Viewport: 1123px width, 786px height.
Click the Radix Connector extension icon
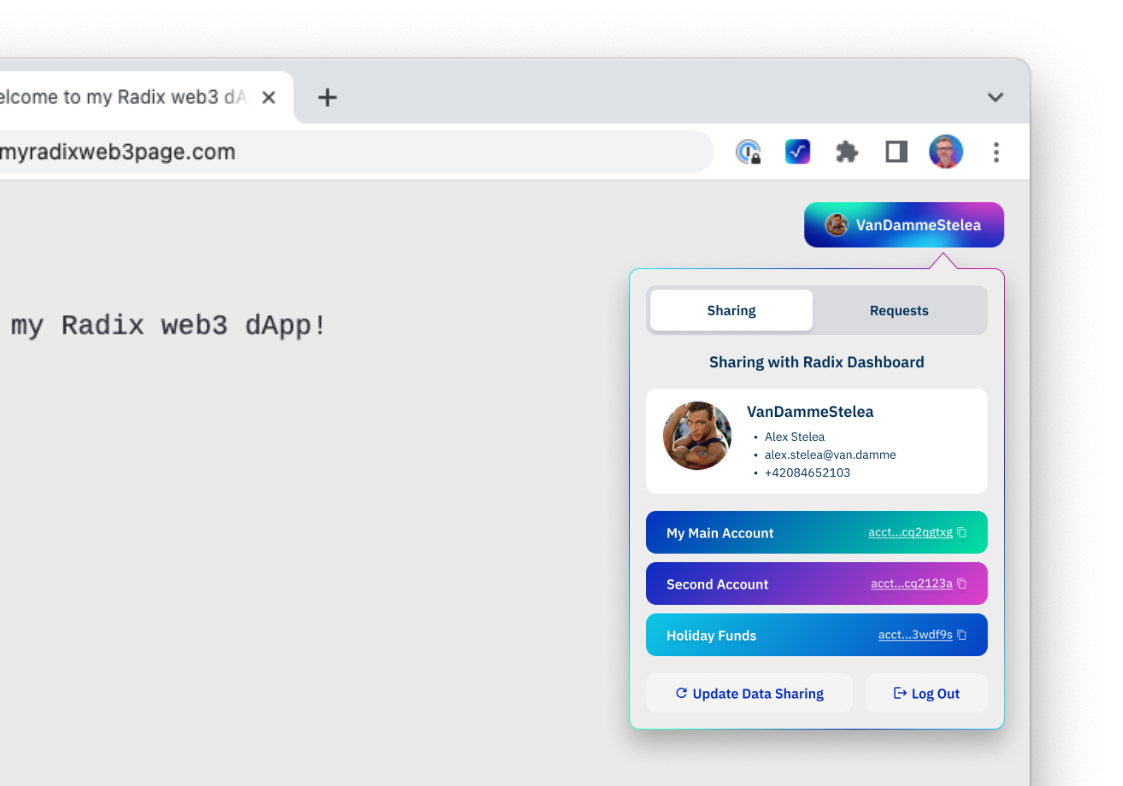797,151
